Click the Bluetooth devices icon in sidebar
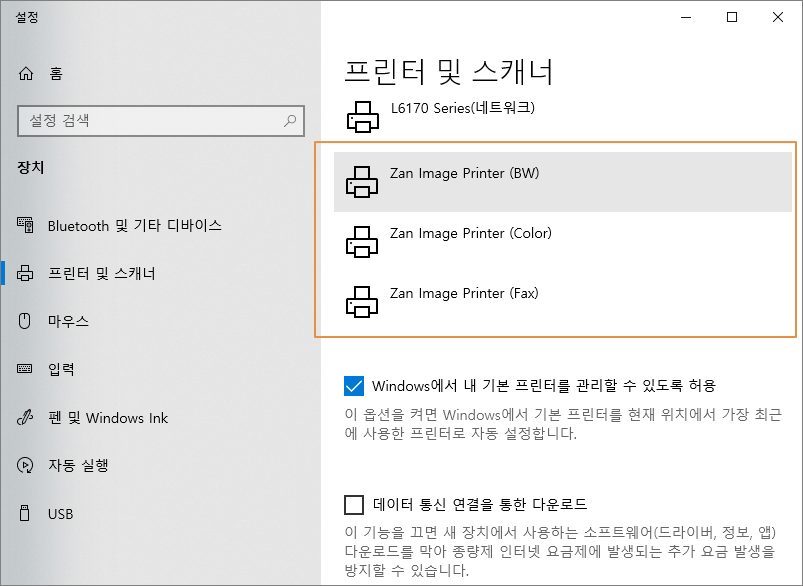The height and width of the screenshot is (586, 803). pos(25,225)
